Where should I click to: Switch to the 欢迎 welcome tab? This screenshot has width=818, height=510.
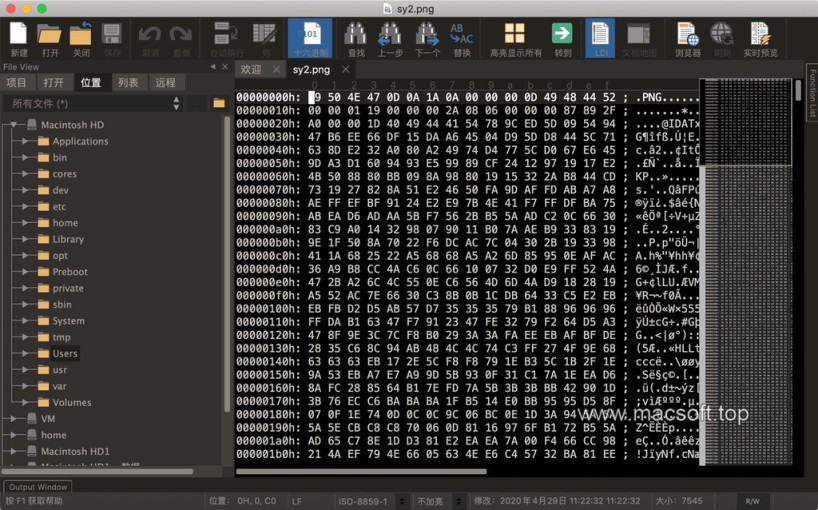click(x=251, y=70)
